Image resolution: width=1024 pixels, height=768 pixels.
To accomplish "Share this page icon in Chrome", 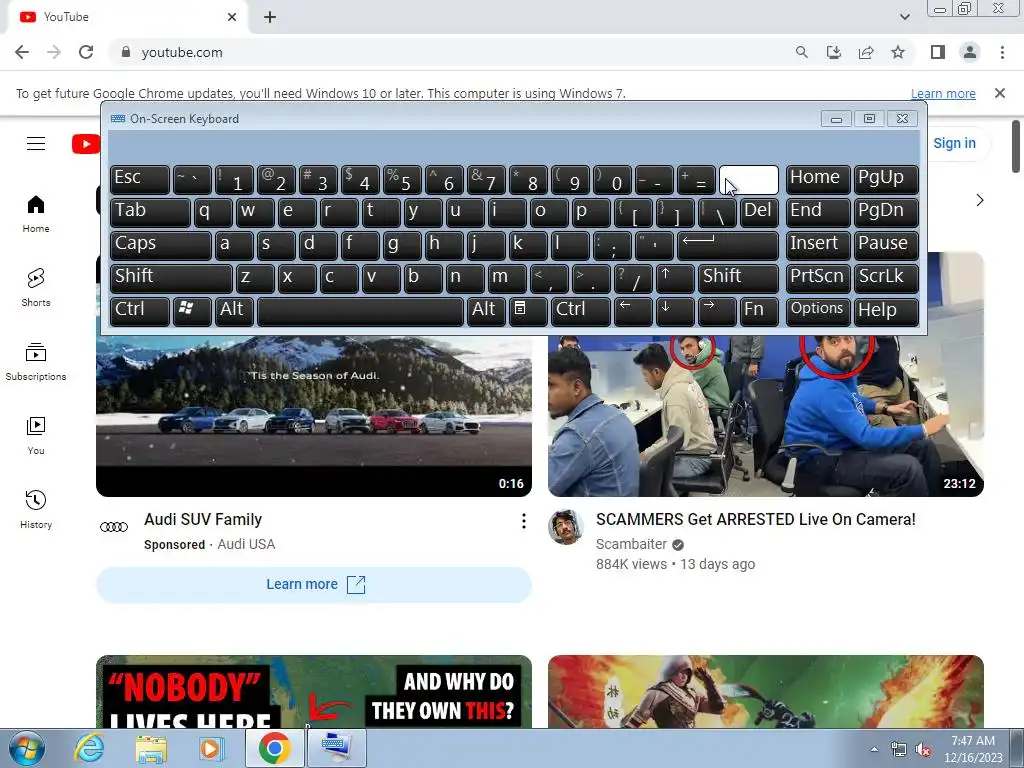I will pyautogui.click(x=866, y=52).
